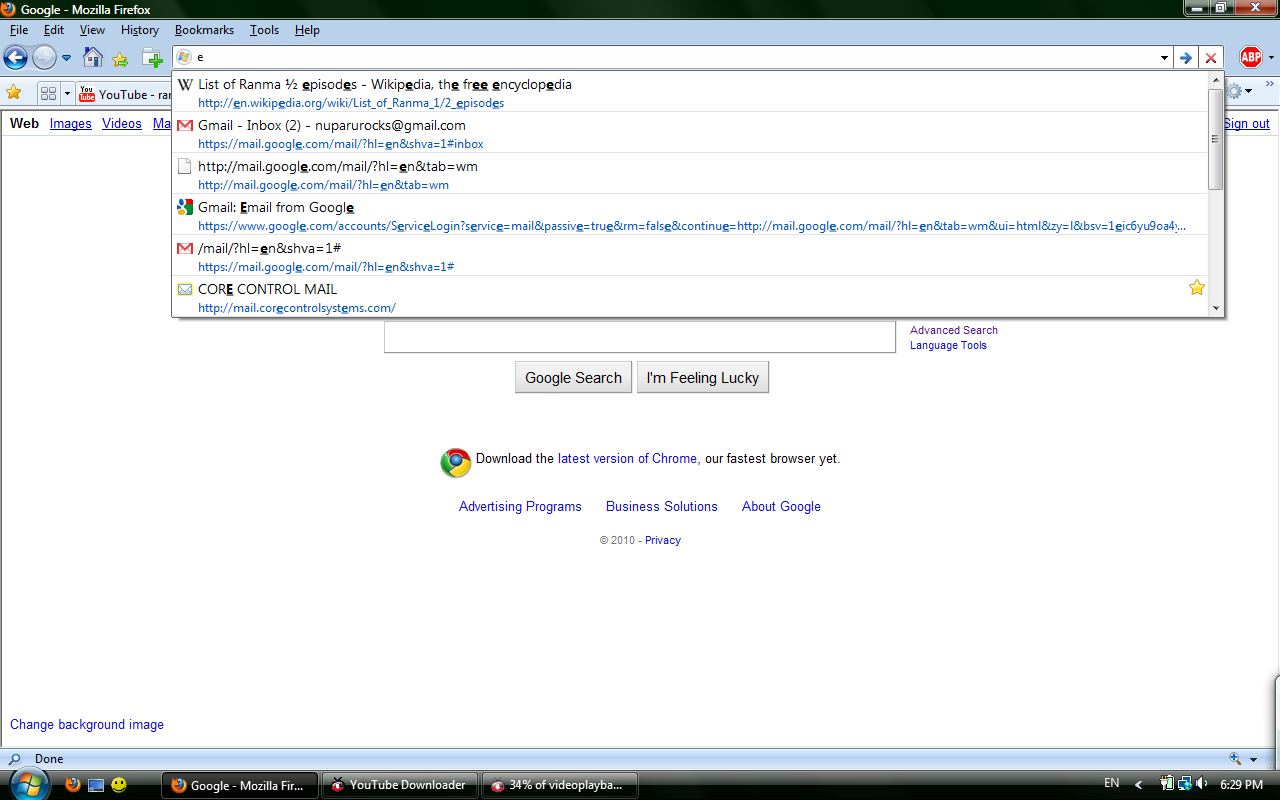This screenshot has width=1280, height=800.
Task: Click inside the Google search box
Action: tap(640, 336)
